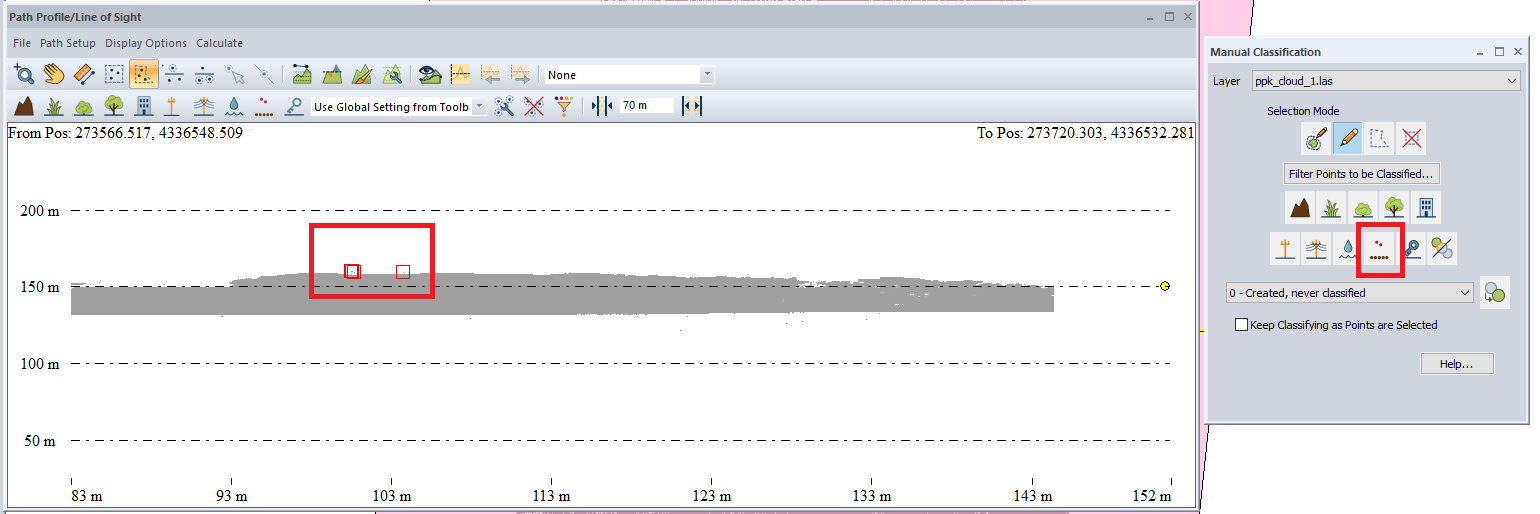Classify as utility pole in toolbar
Screen dimensions: 1540x514
(174, 106)
